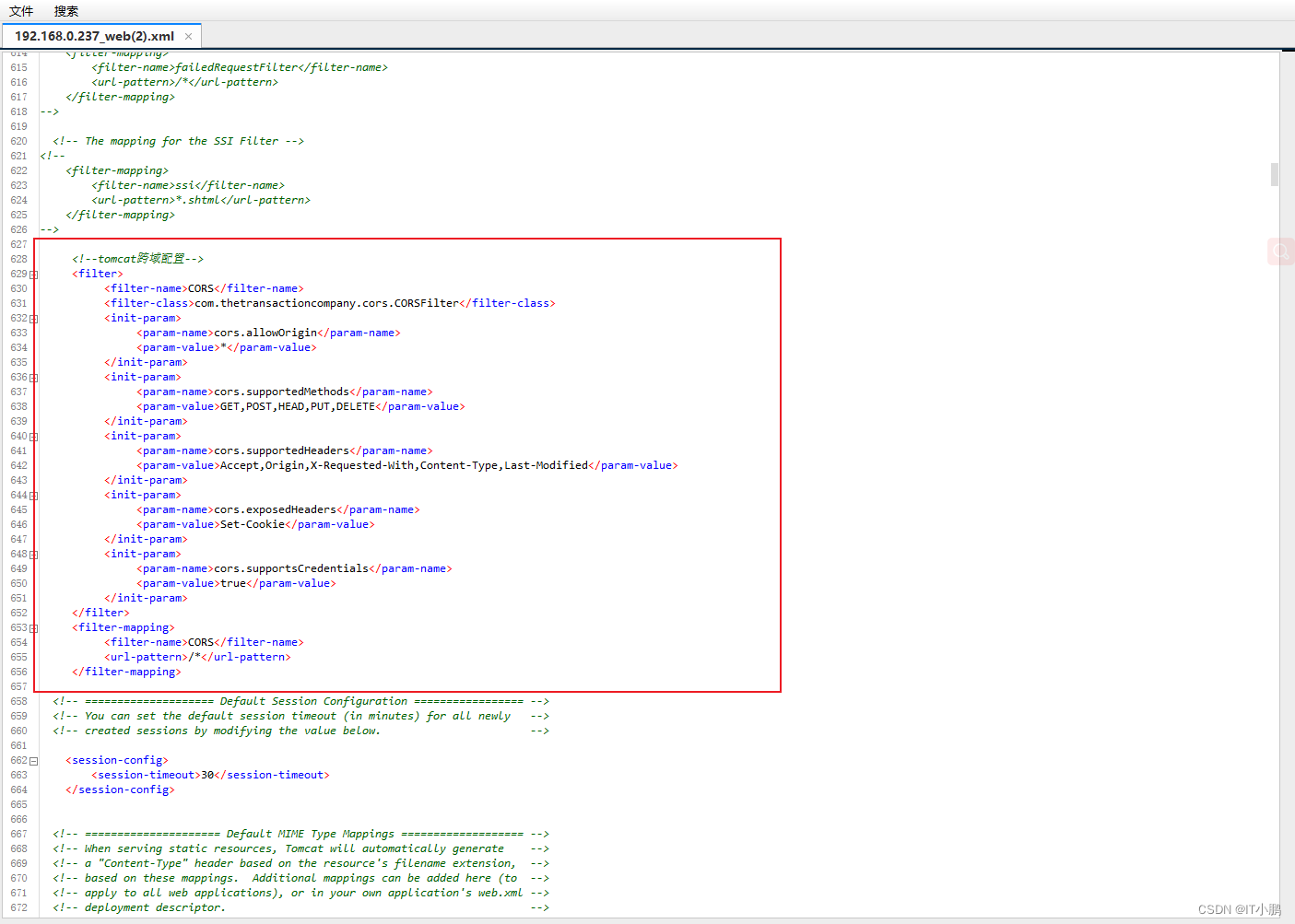Collapse the init-param fold at line 636

pos(34,378)
